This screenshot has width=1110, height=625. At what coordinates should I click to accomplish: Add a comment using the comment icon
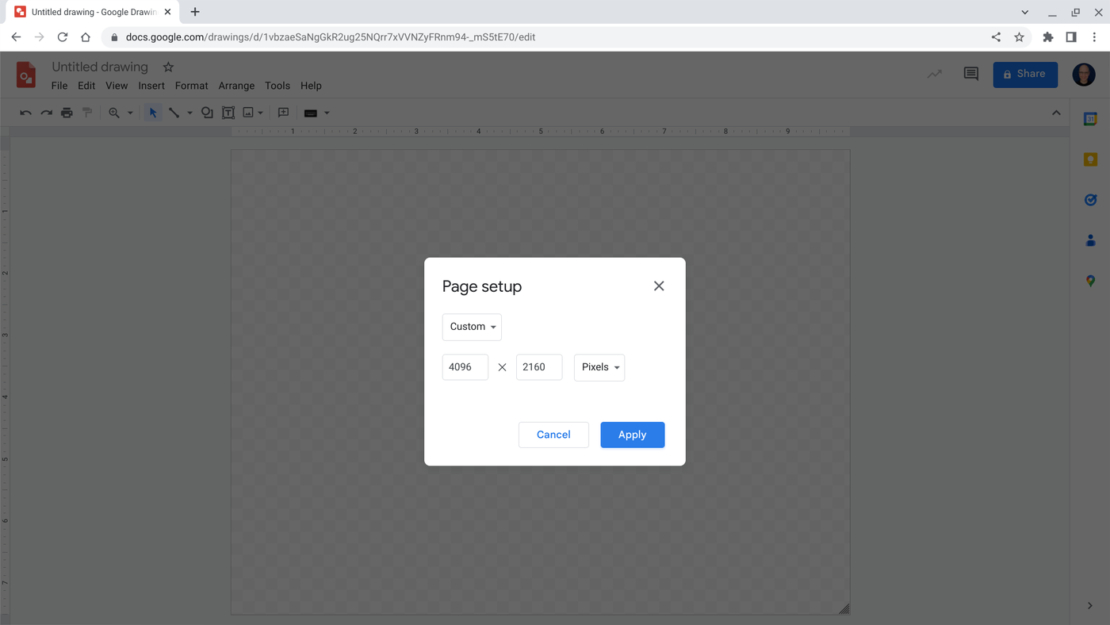tap(283, 112)
